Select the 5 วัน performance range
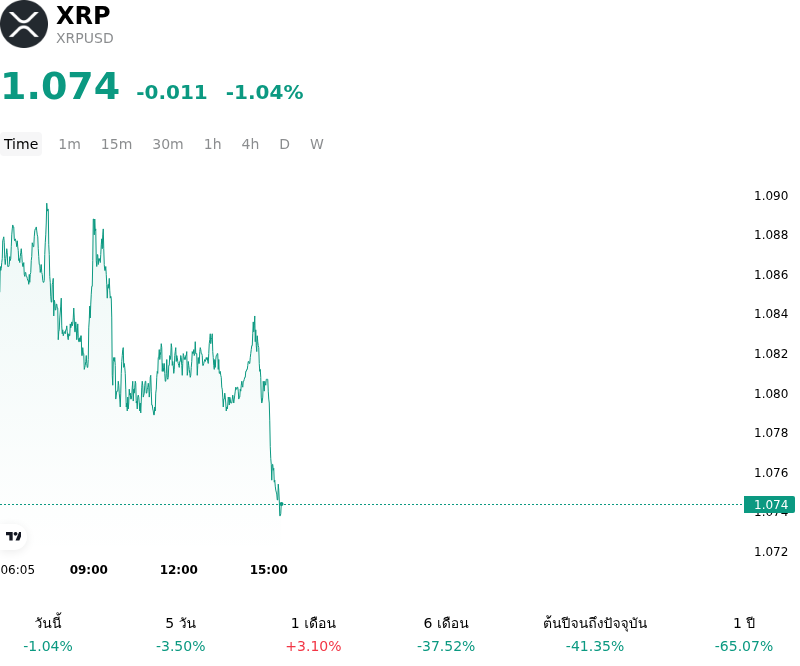Image resolution: width=800 pixels, height=666 pixels. (x=181, y=634)
